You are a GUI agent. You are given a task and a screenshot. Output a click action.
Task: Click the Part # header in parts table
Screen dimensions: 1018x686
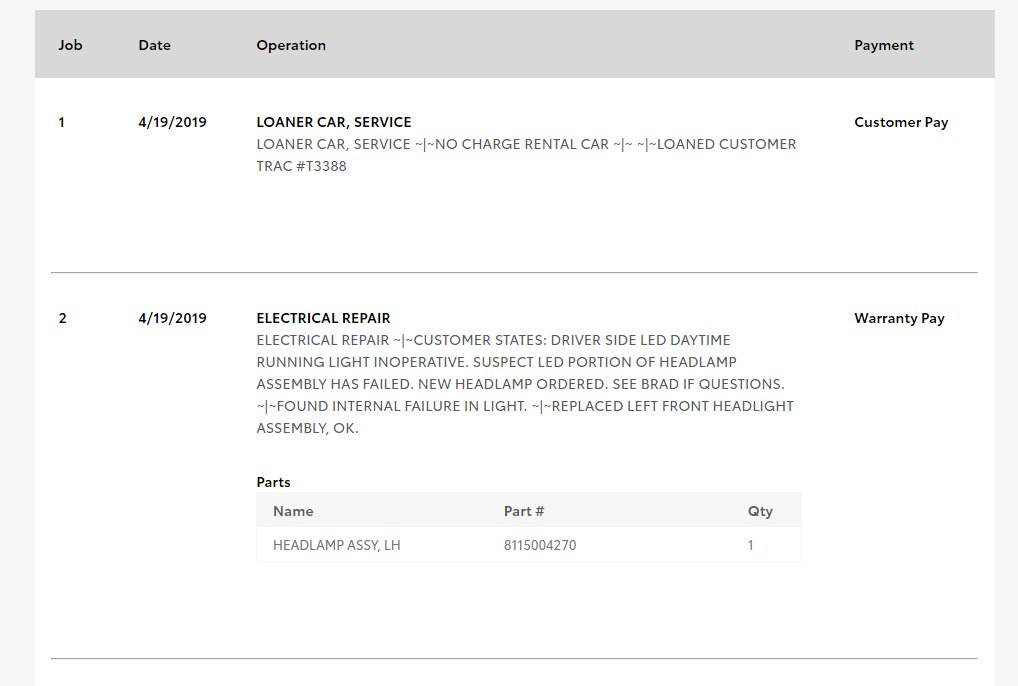[x=524, y=511]
